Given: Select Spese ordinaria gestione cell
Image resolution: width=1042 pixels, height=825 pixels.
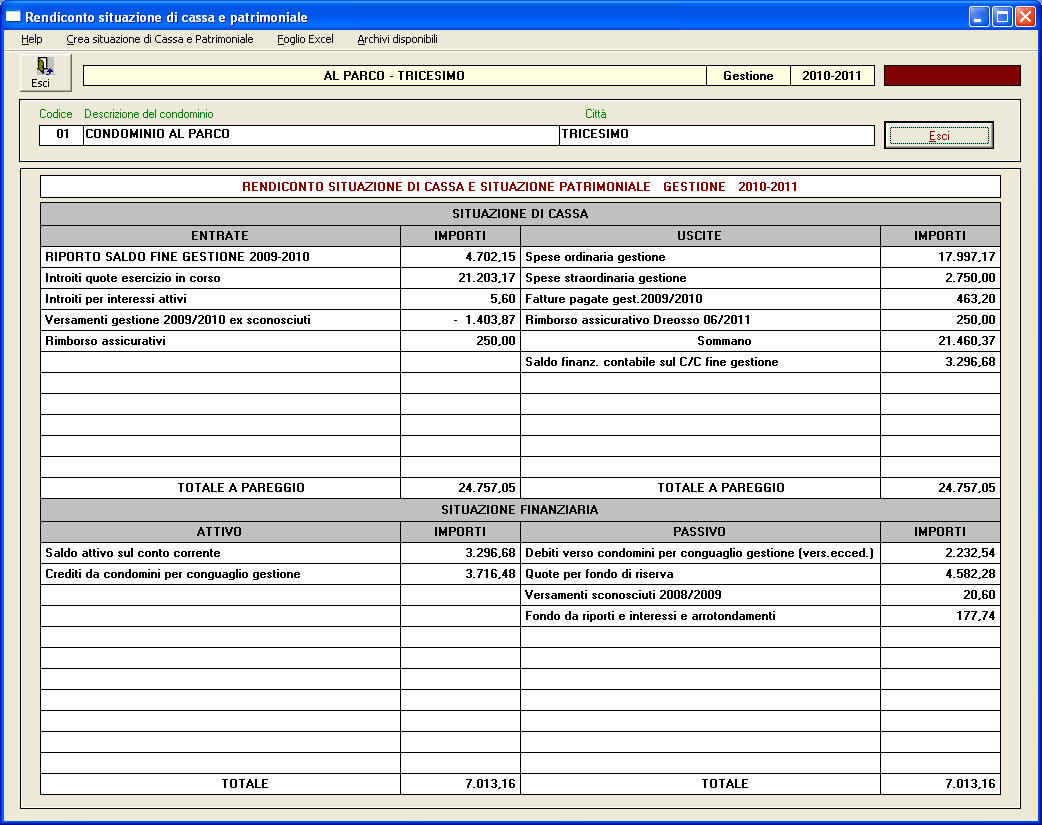Looking at the screenshot, I should click(x=700, y=257).
